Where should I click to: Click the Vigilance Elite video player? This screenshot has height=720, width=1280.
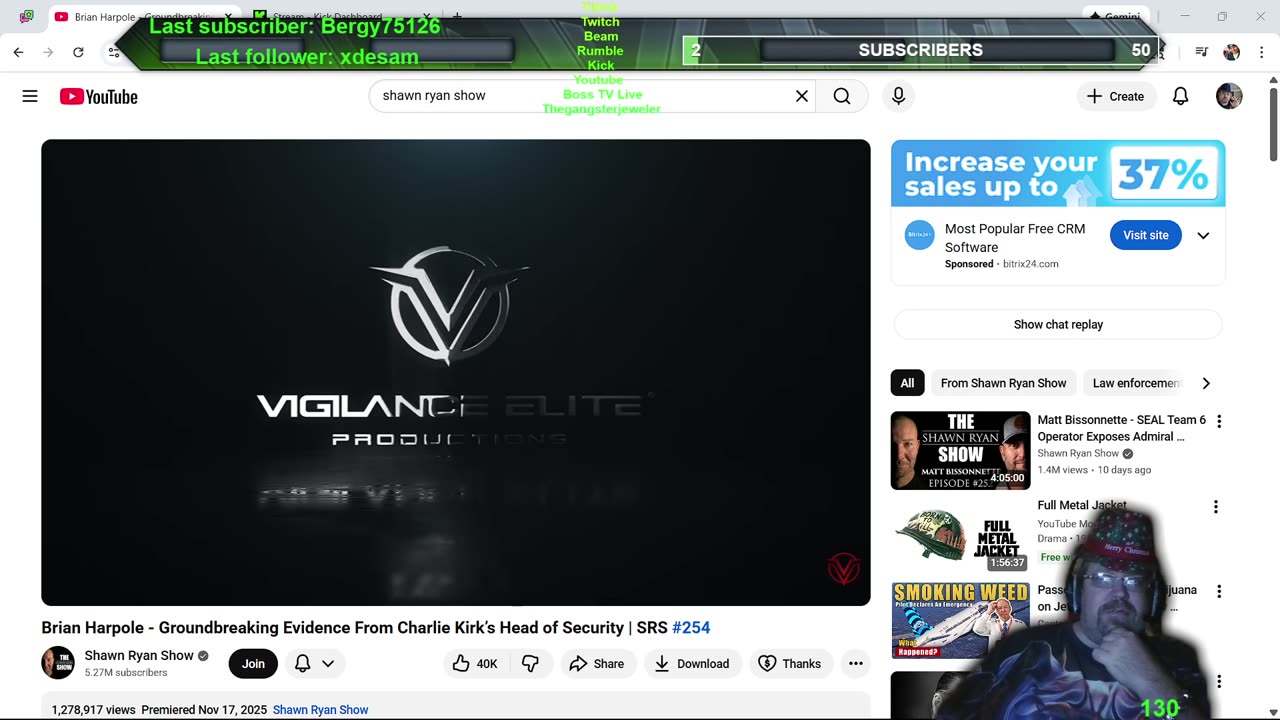pyautogui.click(x=456, y=372)
